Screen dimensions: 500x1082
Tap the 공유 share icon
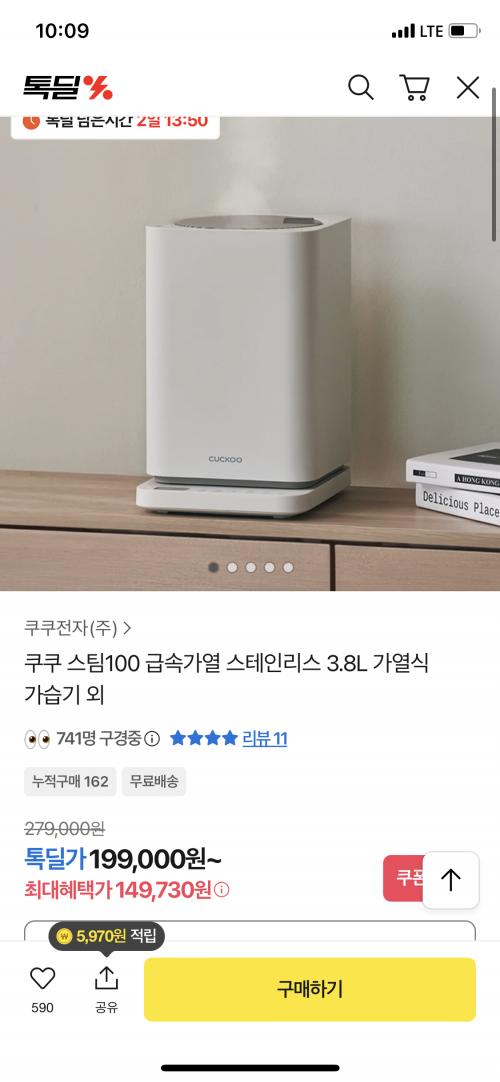point(106,978)
